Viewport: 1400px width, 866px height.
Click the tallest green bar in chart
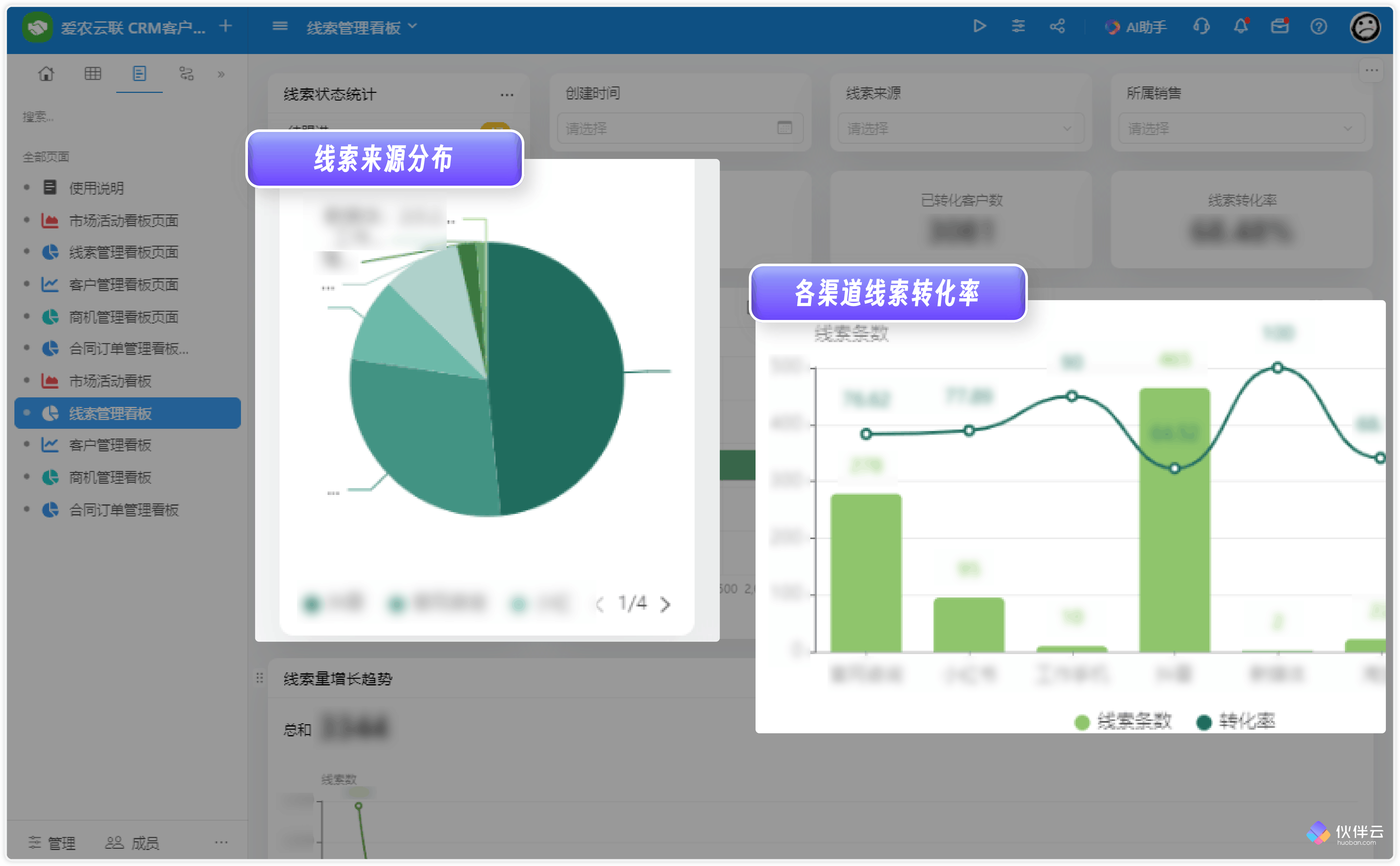point(1174,520)
